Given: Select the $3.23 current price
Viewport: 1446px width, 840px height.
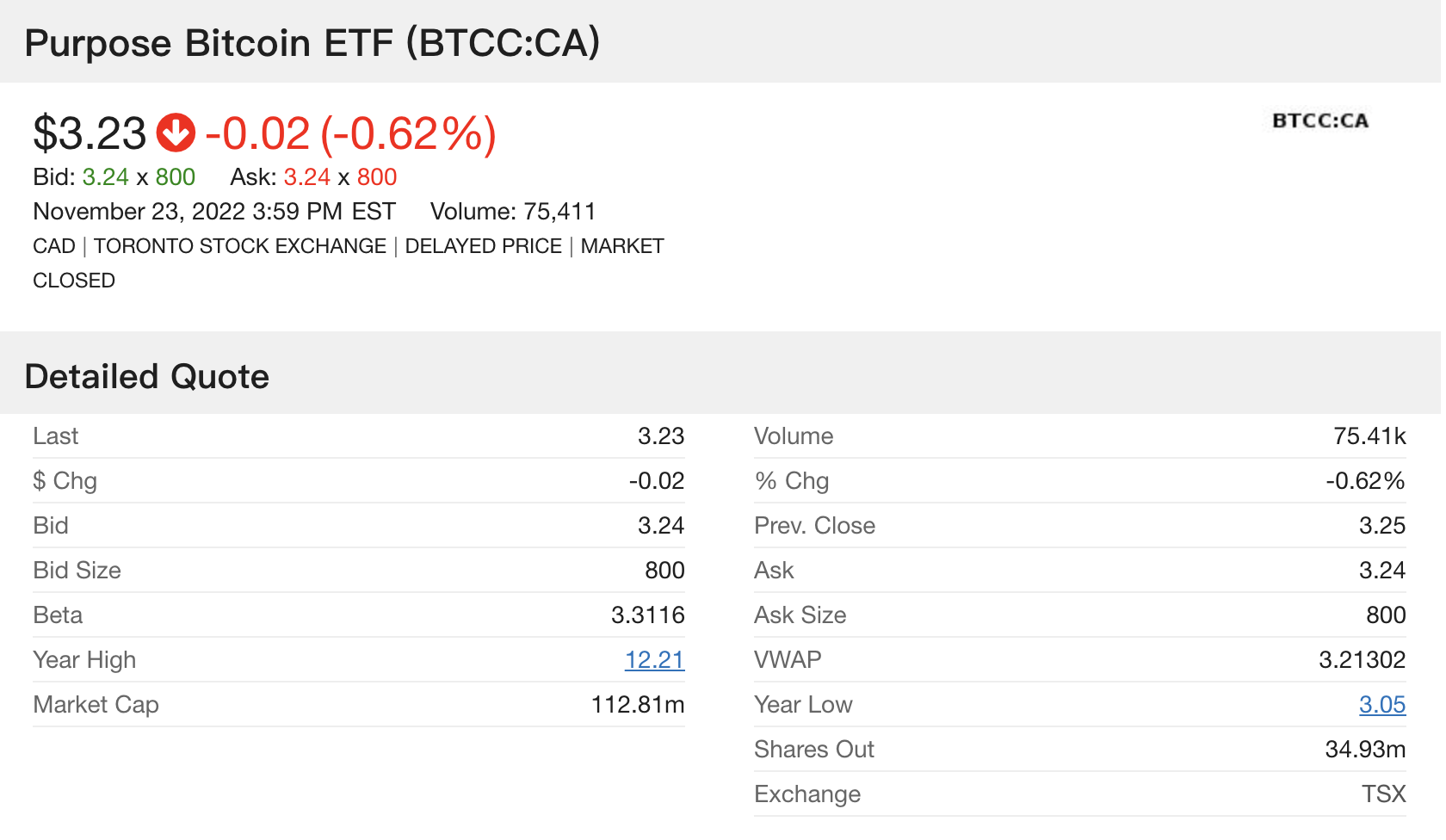Looking at the screenshot, I should (90, 133).
